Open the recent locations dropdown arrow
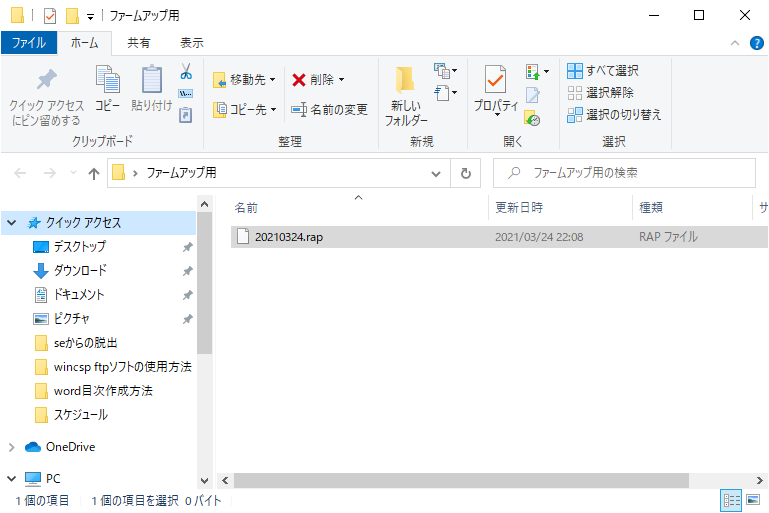The image size is (769, 513). click(x=74, y=173)
